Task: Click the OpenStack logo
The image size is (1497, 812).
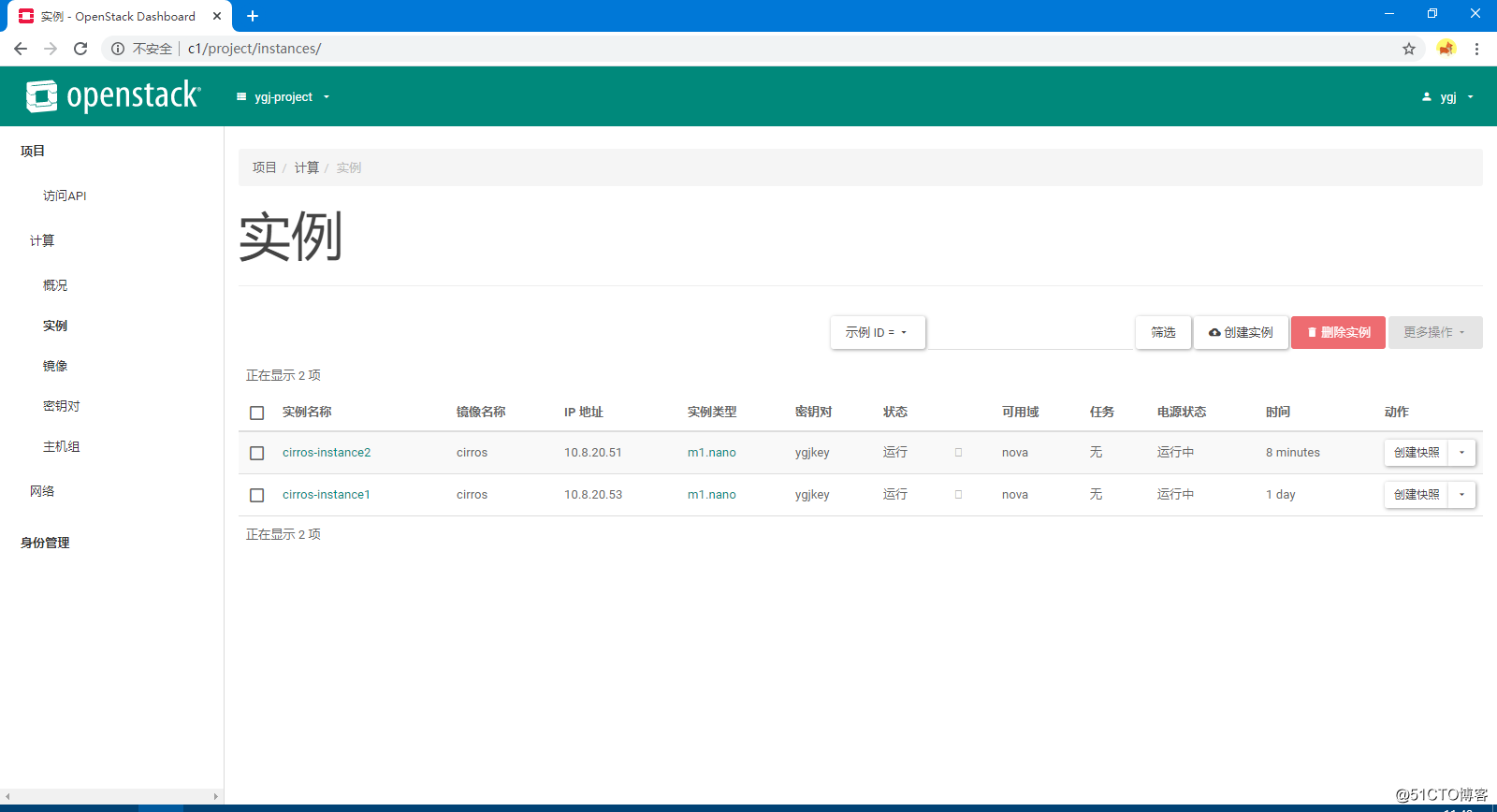Action: (113, 95)
